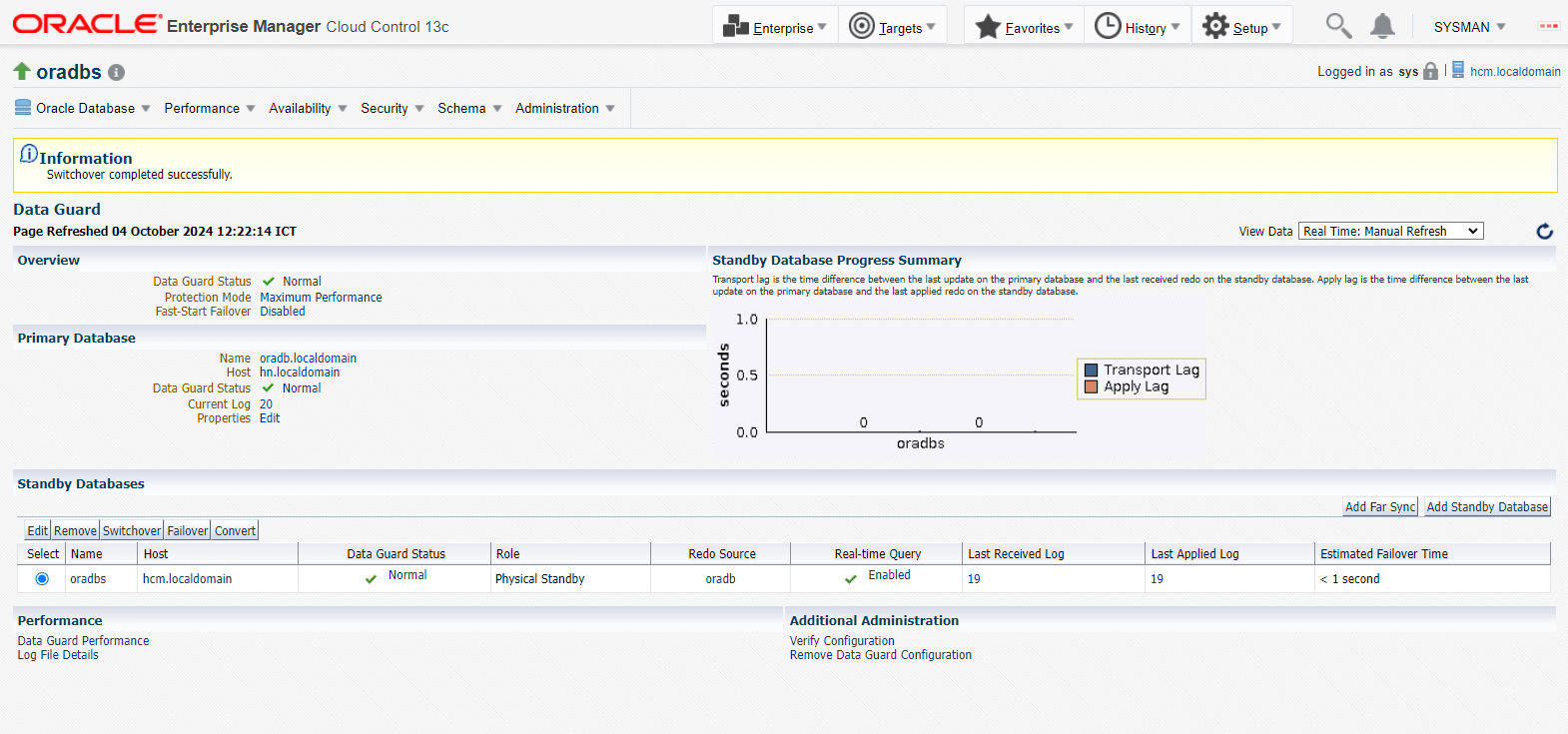Click the host server icon beside hcm.localdomain
Viewport: 1568px width, 734px height.
coord(1458,70)
